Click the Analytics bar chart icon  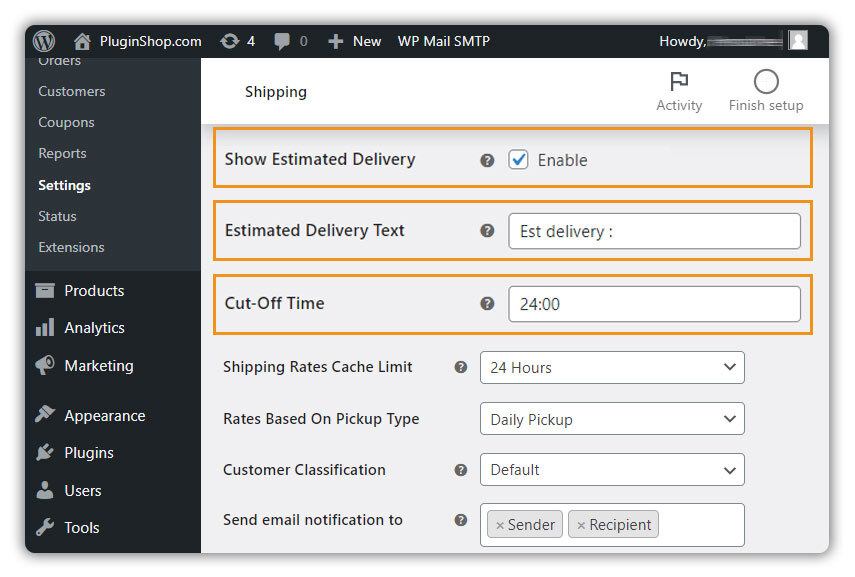coord(45,328)
